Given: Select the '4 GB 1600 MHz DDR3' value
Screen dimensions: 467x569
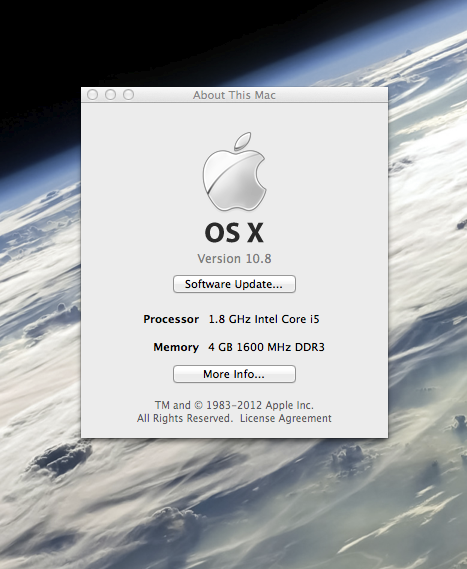Looking at the screenshot, I should (266, 347).
